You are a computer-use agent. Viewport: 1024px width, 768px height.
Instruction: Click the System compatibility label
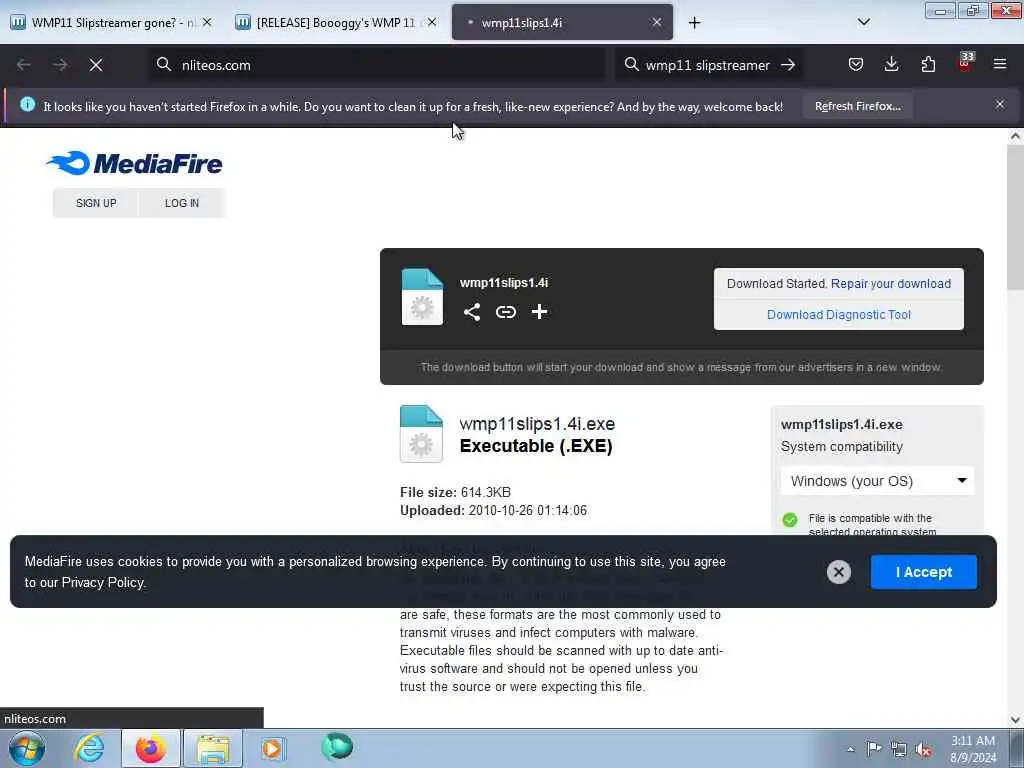[842, 447]
